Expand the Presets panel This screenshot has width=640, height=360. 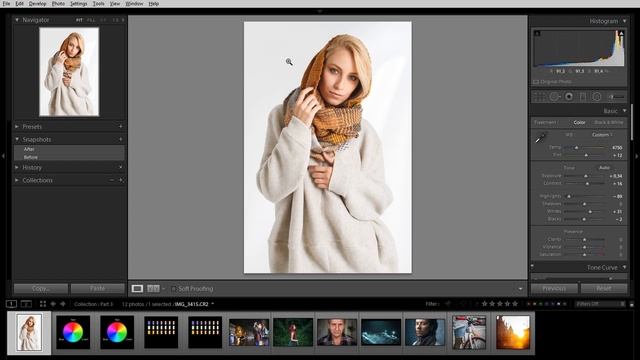coord(17,127)
